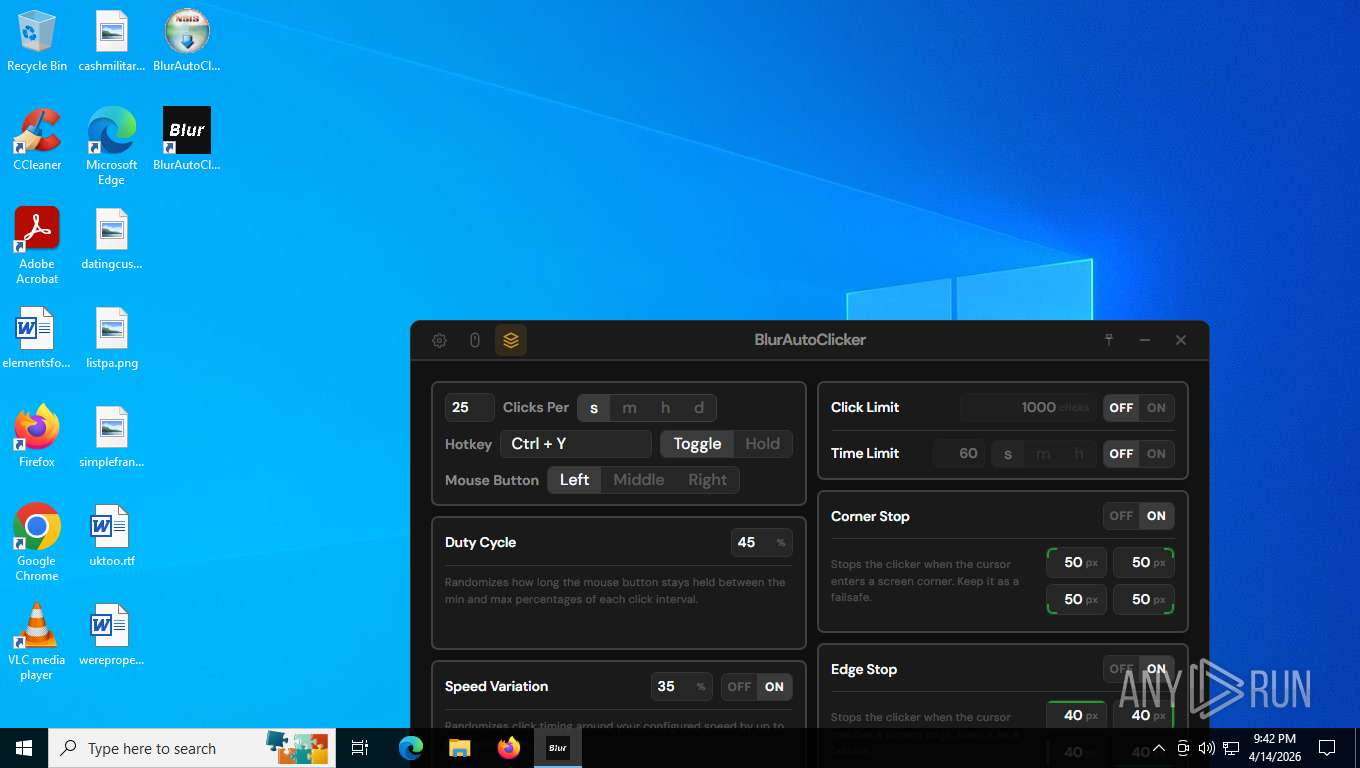Viewport: 1360px width, 768px height.
Task: Choose clicks per second unit 's'
Action: 594,408
